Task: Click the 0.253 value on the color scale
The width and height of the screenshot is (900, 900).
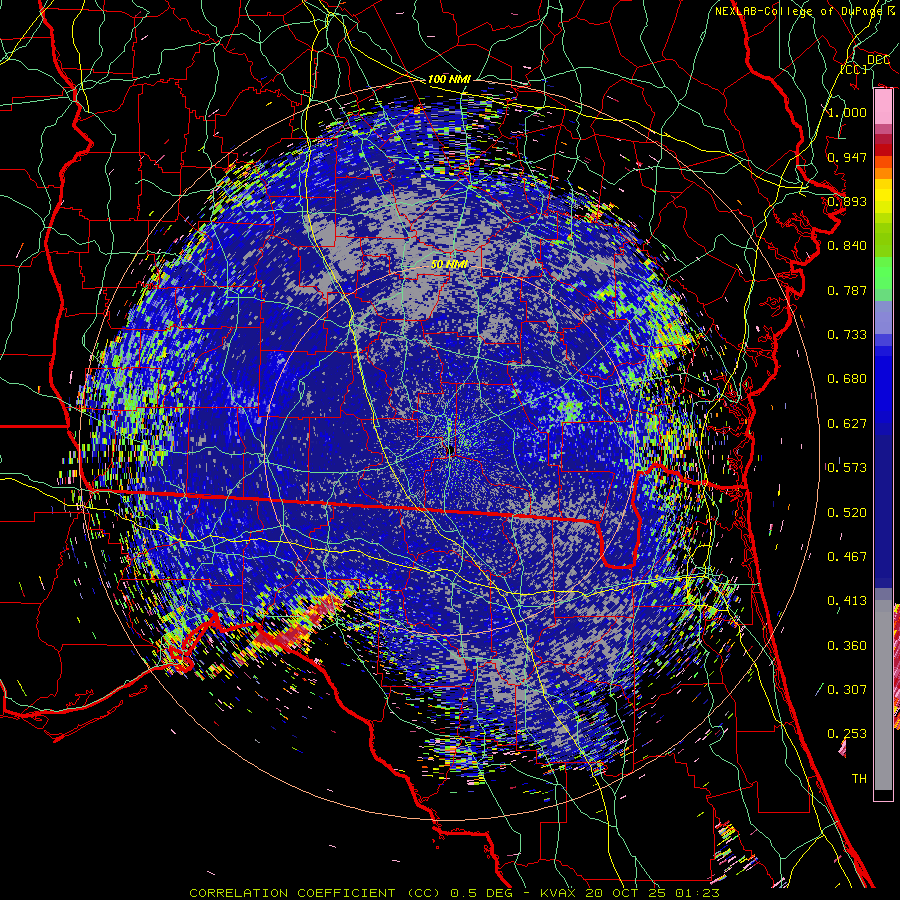Action: click(847, 734)
